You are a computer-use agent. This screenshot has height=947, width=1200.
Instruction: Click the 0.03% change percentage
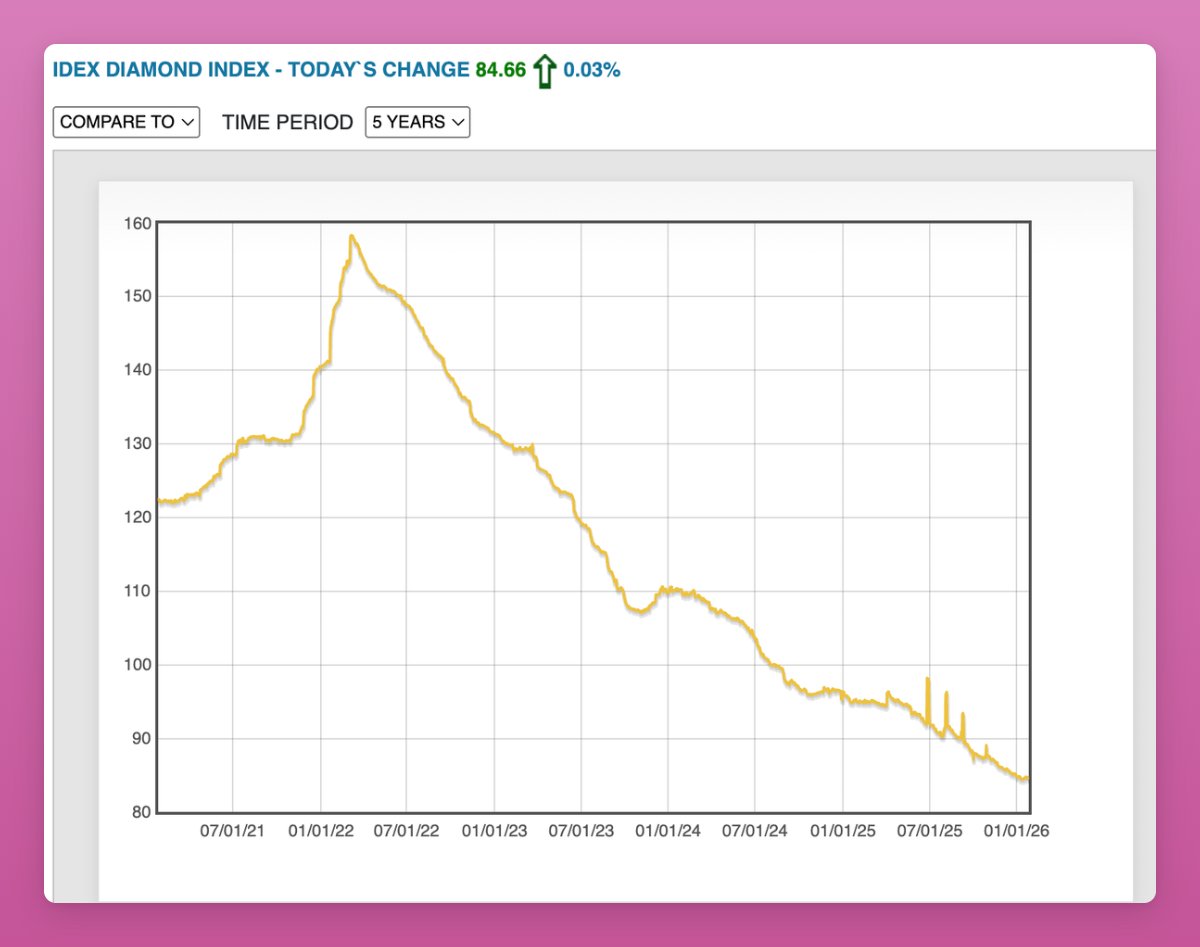(x=592, y=70)
